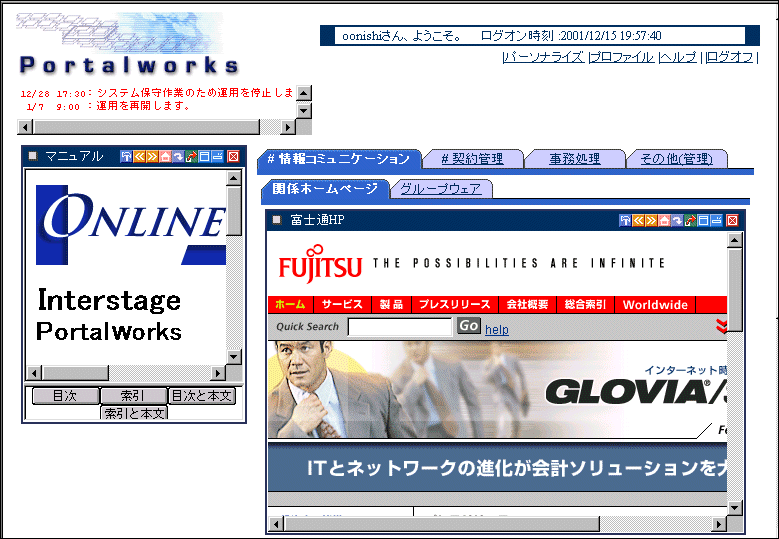Open the 事務処理 tab

tap(574, 159)
